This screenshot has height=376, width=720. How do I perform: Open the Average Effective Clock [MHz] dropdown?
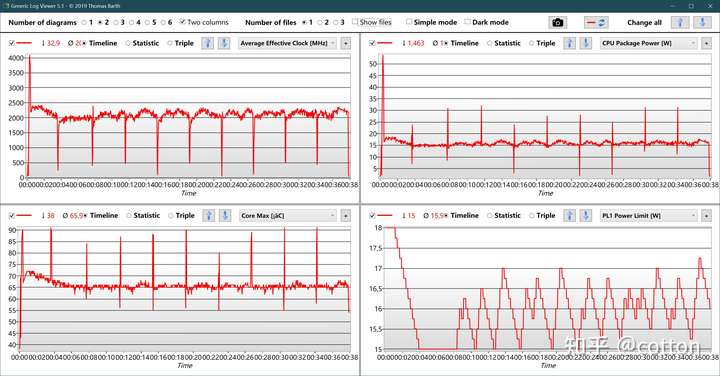(287, 43)
